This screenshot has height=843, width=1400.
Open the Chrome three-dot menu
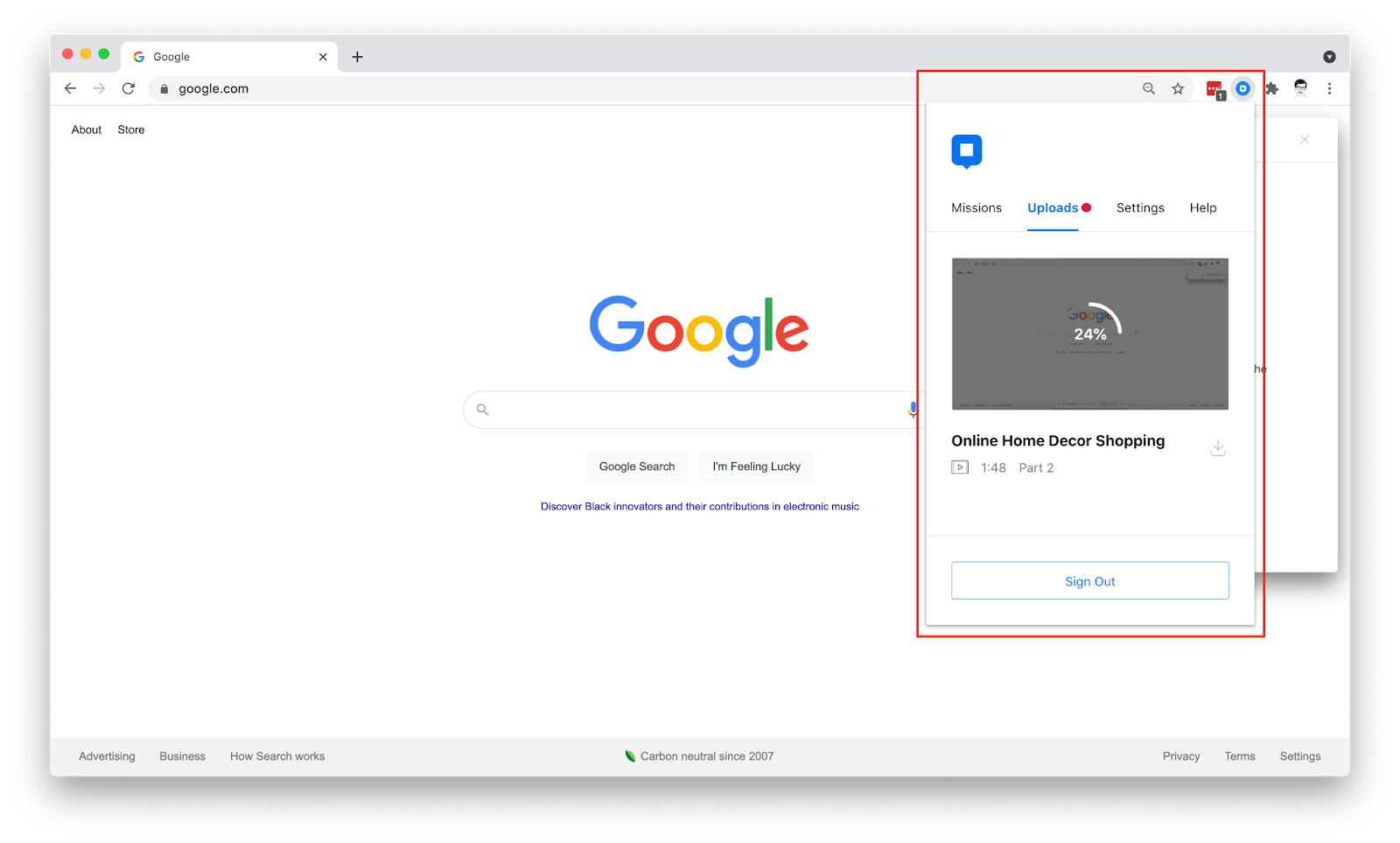click(1329, 88)
